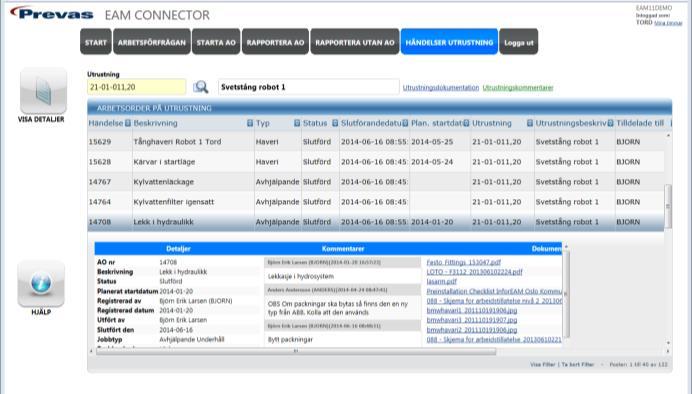The image size is (692, 394).
Task: Click the details panel vertical scrollbar
Action: [566, 294]
